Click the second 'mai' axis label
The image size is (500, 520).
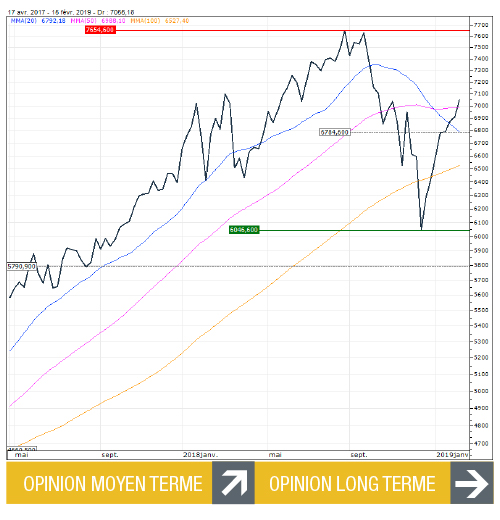pos(275,455)
